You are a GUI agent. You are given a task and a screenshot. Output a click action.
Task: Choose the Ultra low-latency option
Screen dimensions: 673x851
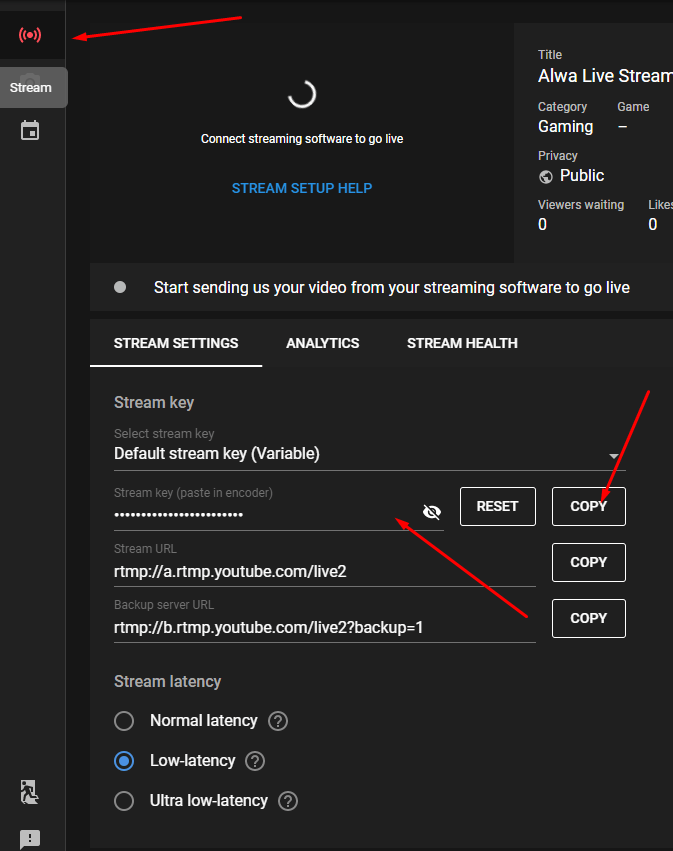[124, 801]
